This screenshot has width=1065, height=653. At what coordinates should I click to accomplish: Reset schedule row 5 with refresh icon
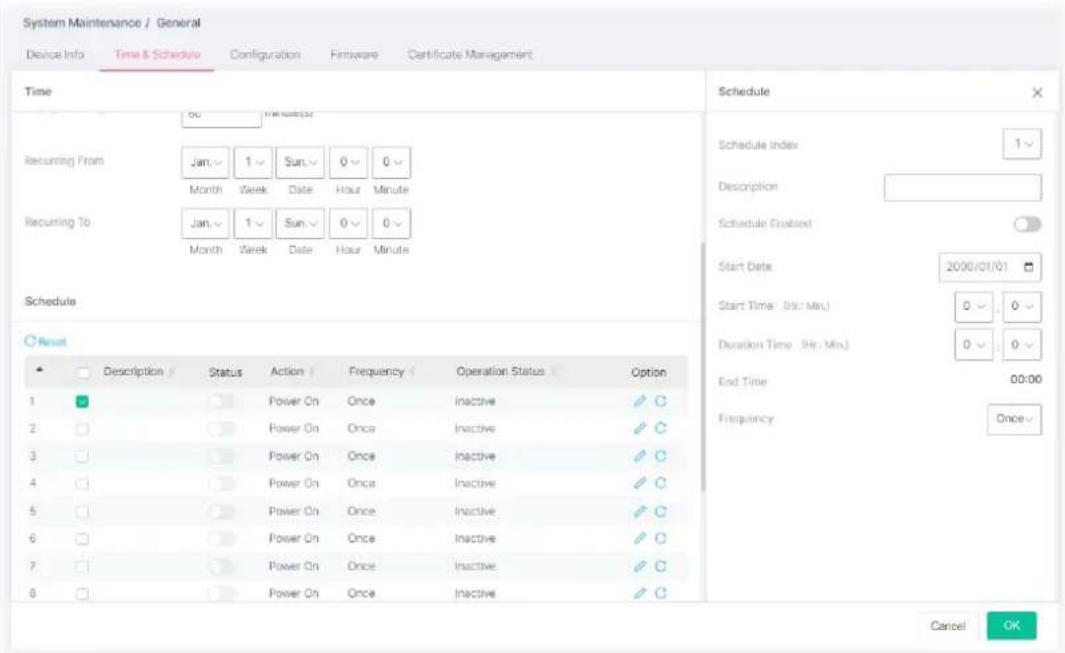coord(660,511)
